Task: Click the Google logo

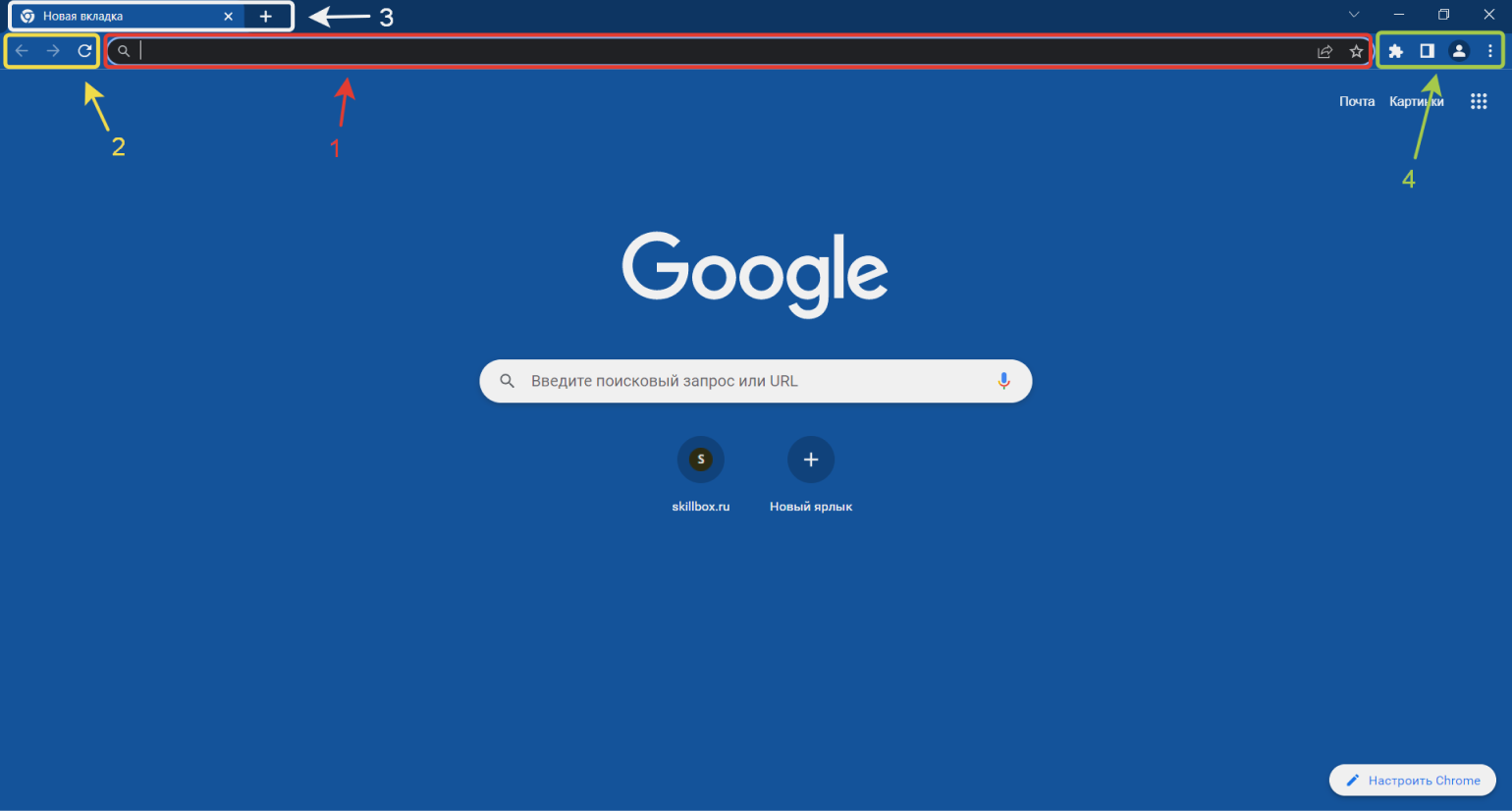Action: (x=755, y=274)
